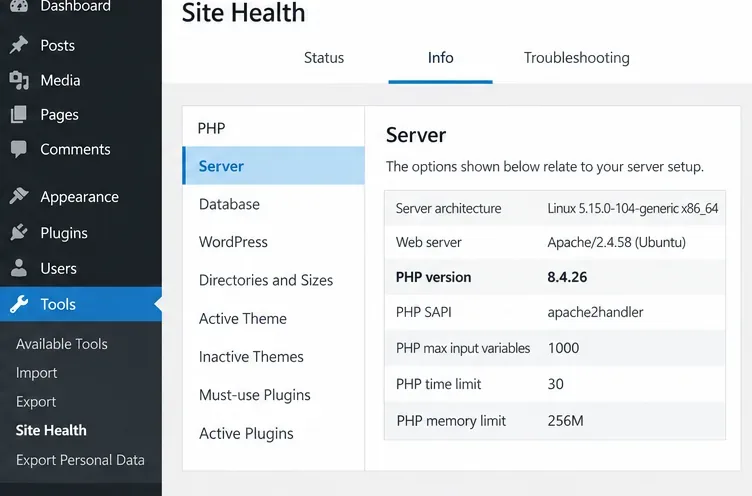Screen dimensions: 752x496
Task: Click the 8.4.26 version value
Action: pyautogui.click(x=567, y=277)
